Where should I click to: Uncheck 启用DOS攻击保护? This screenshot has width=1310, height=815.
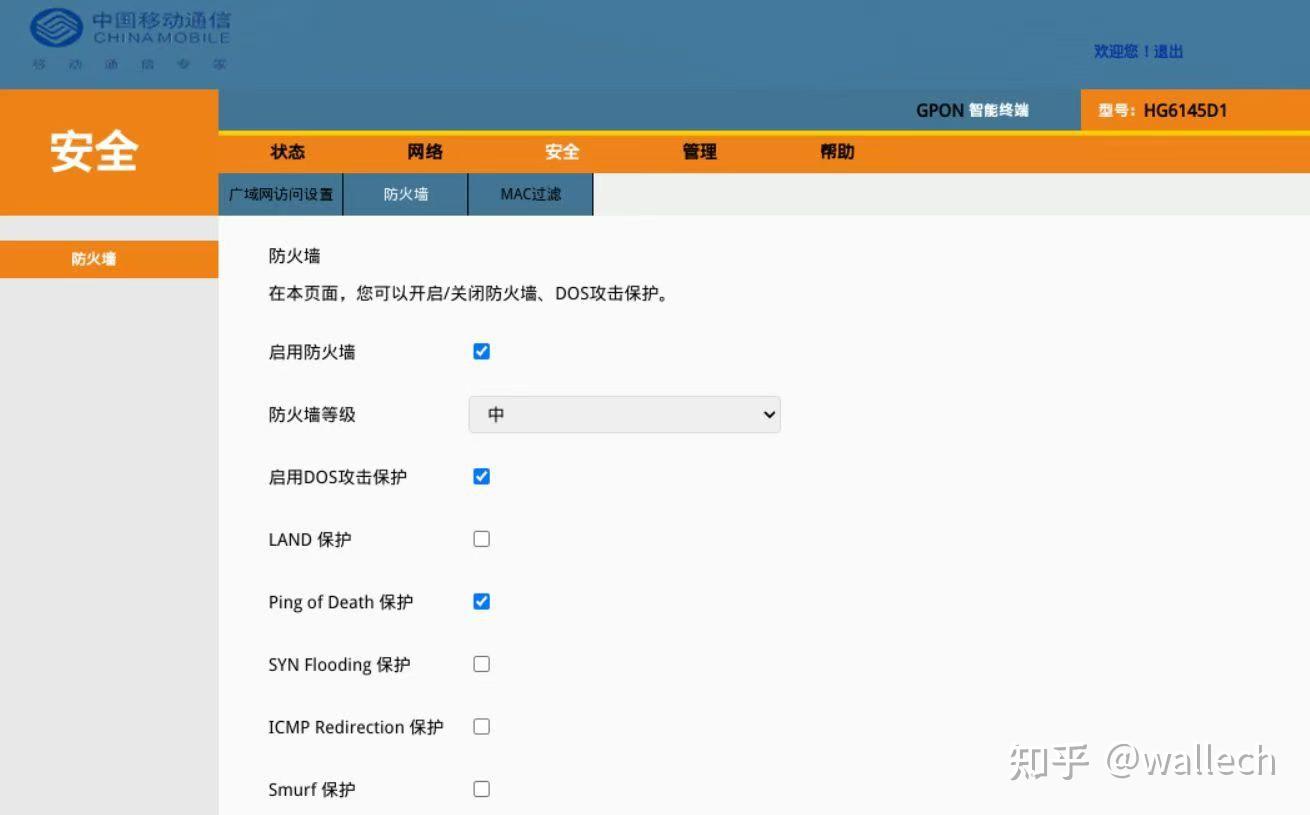tap(481, 476)
